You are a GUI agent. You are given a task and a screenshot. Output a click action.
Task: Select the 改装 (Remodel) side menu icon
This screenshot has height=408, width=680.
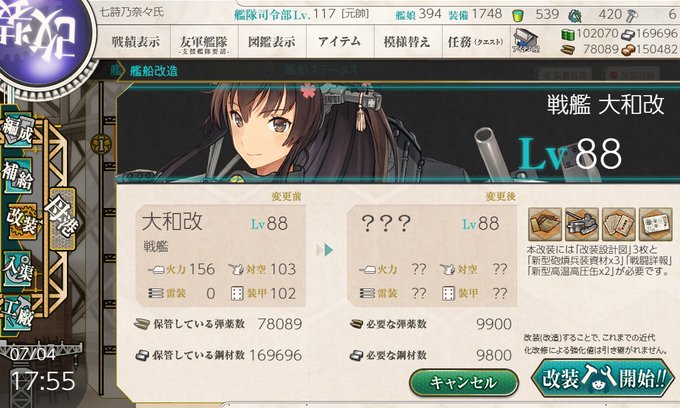pos(23,221)
